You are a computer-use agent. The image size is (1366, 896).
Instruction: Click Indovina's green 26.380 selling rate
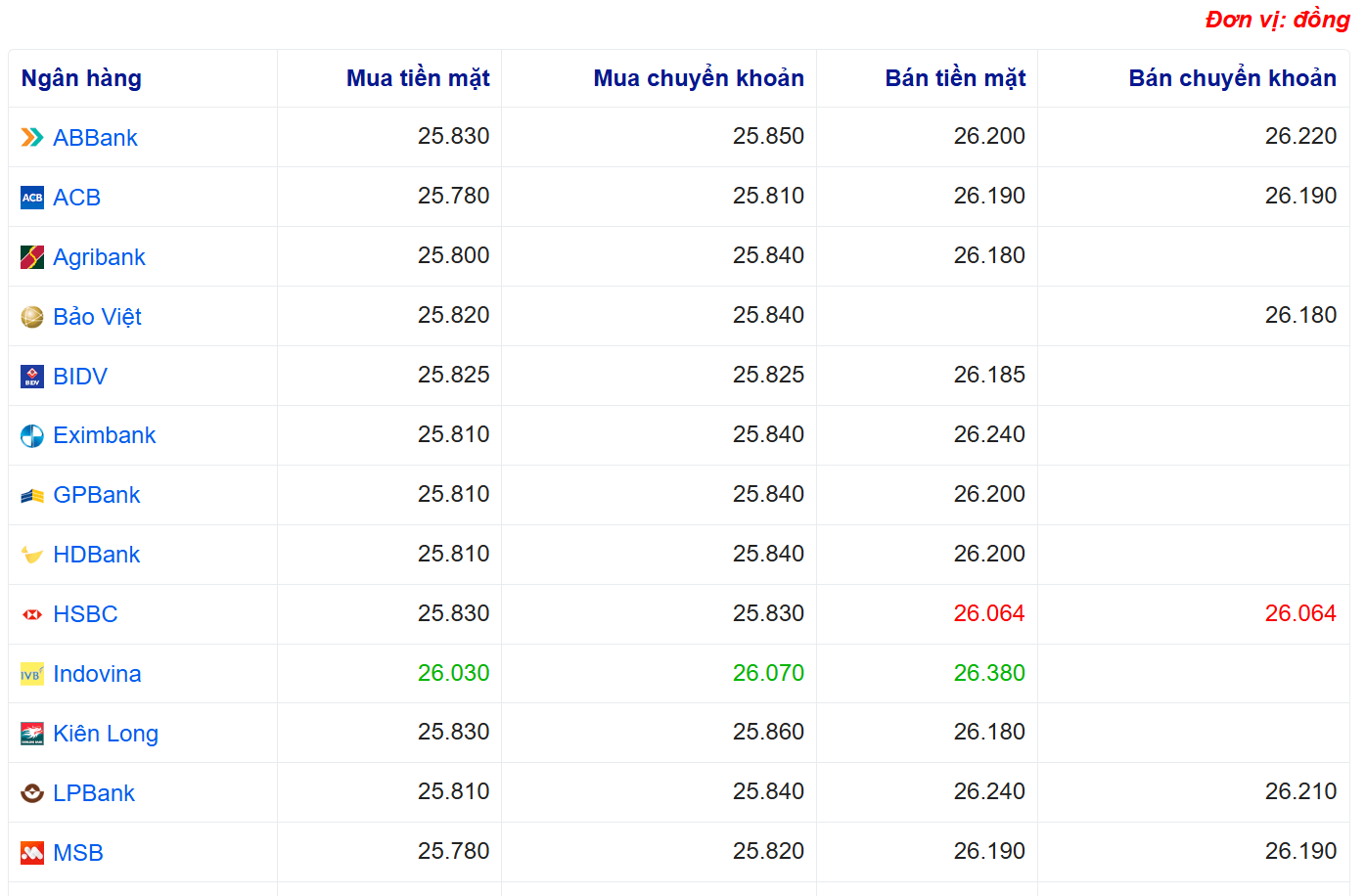click(989, 673)
